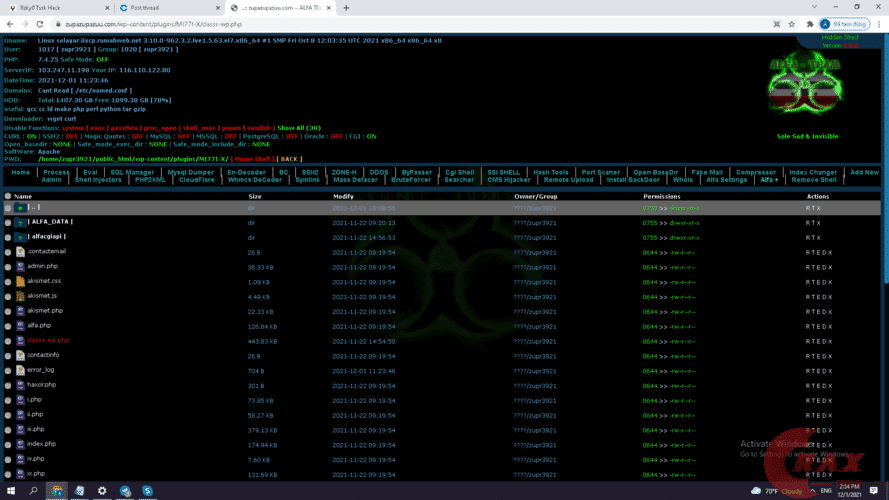This screenshot has width=889, height=500.
Task: Open Windows taskbar search magnifier
Action: 33,491
